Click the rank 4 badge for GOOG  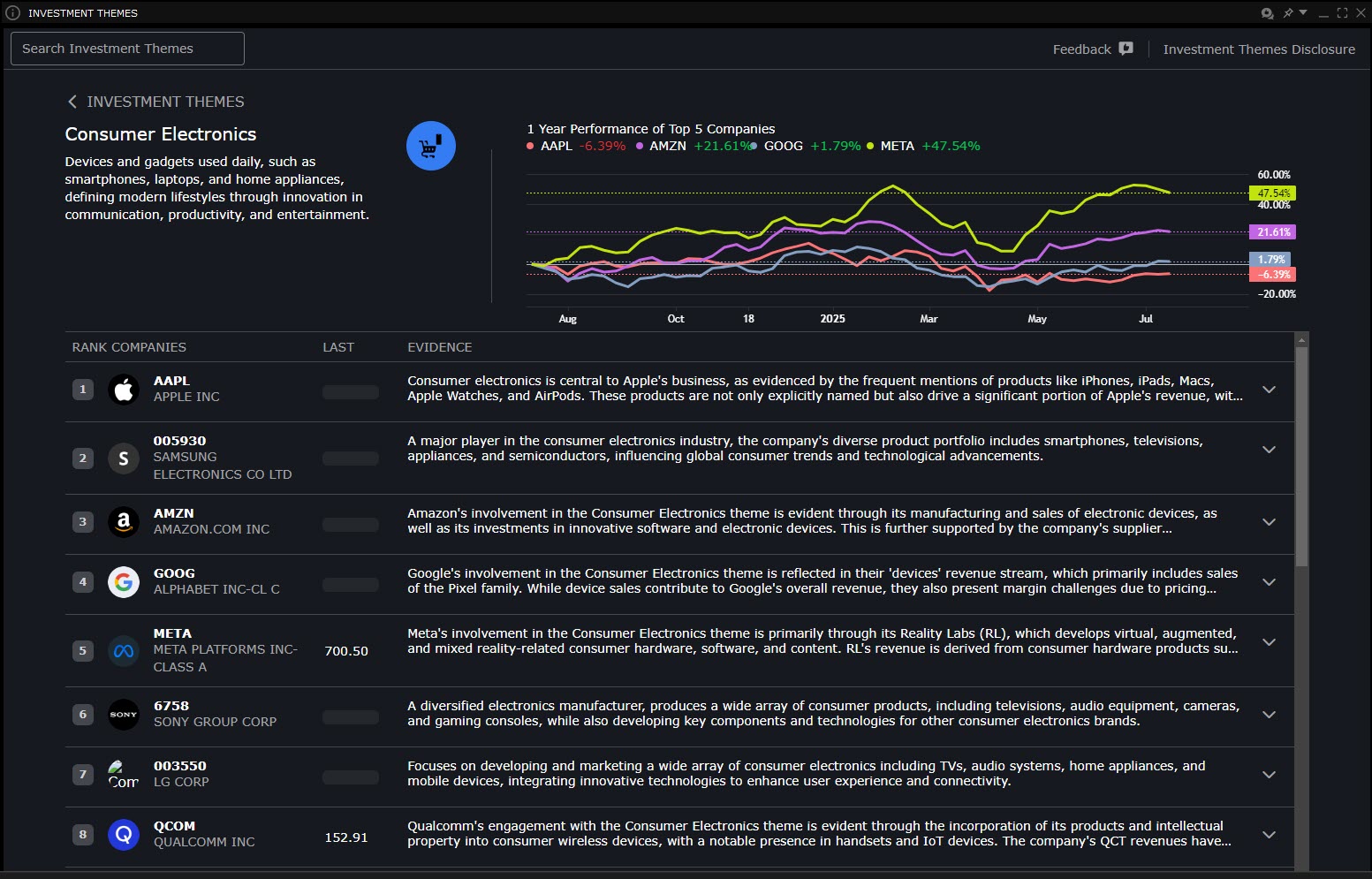click(83, 581)
